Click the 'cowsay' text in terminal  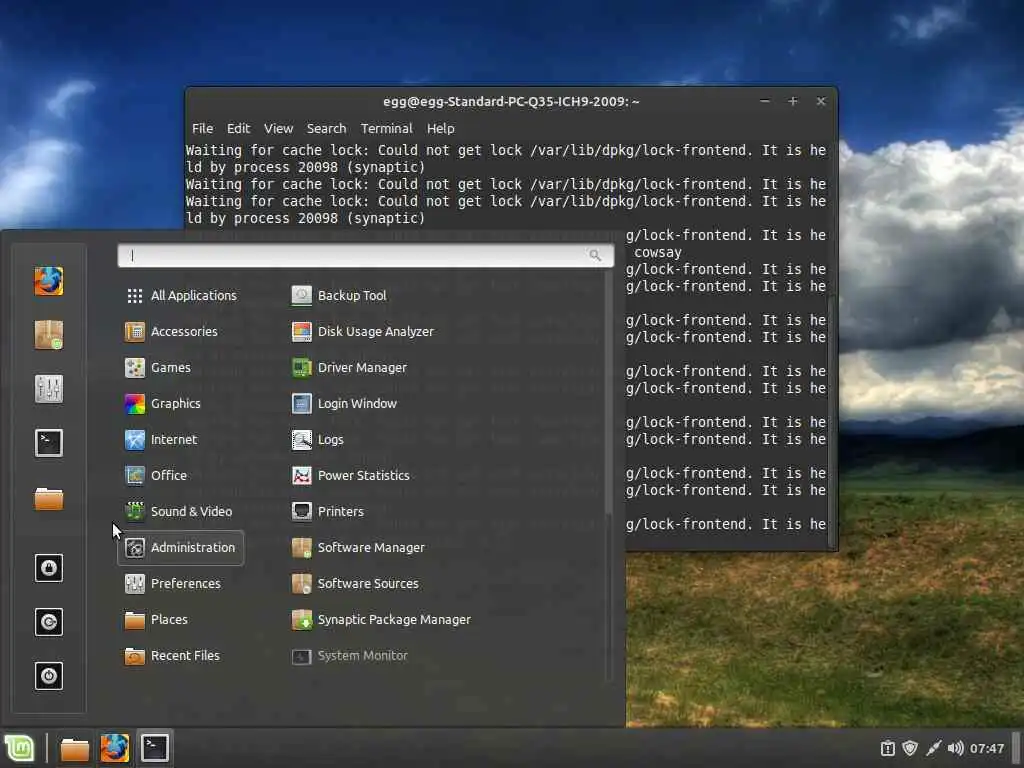658,253
